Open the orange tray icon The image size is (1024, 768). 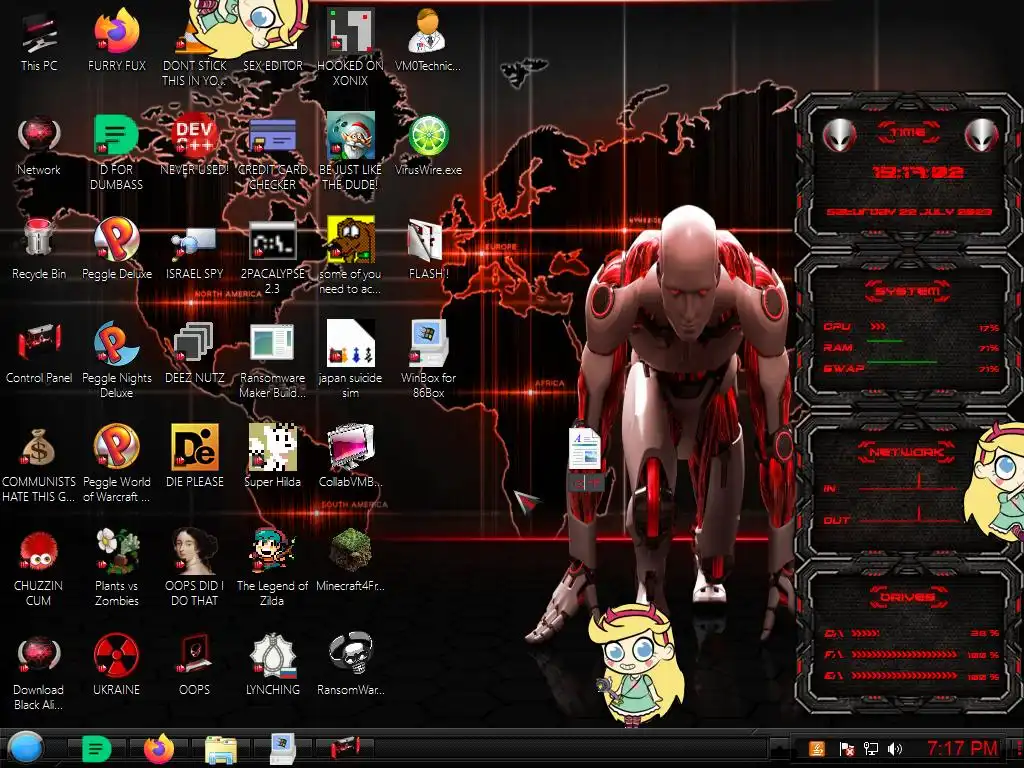click(817, 749)
